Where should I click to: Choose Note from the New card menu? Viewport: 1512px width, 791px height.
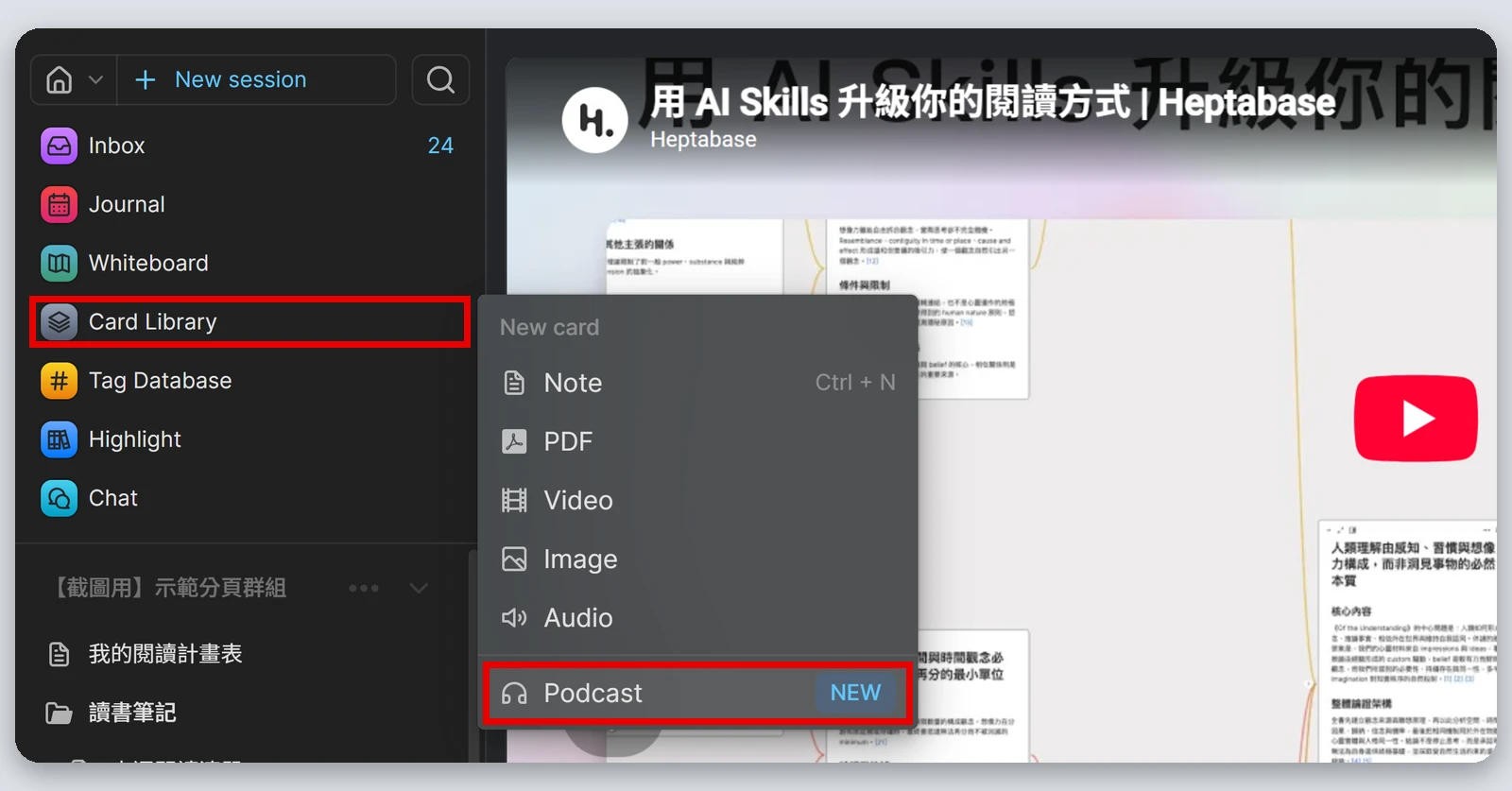(697, 383)
